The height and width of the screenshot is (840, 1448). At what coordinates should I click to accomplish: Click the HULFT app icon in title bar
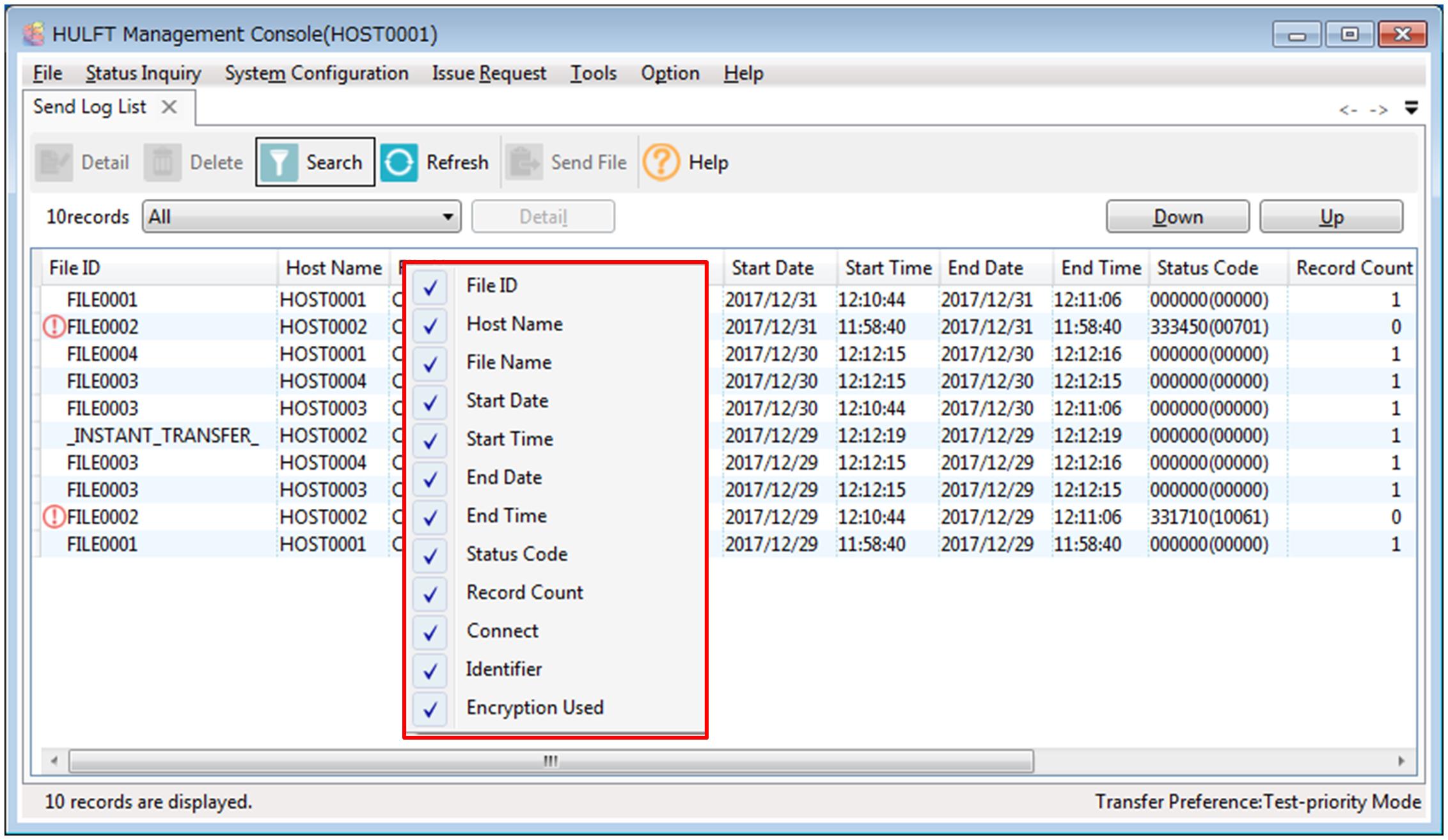click(34, 34)
